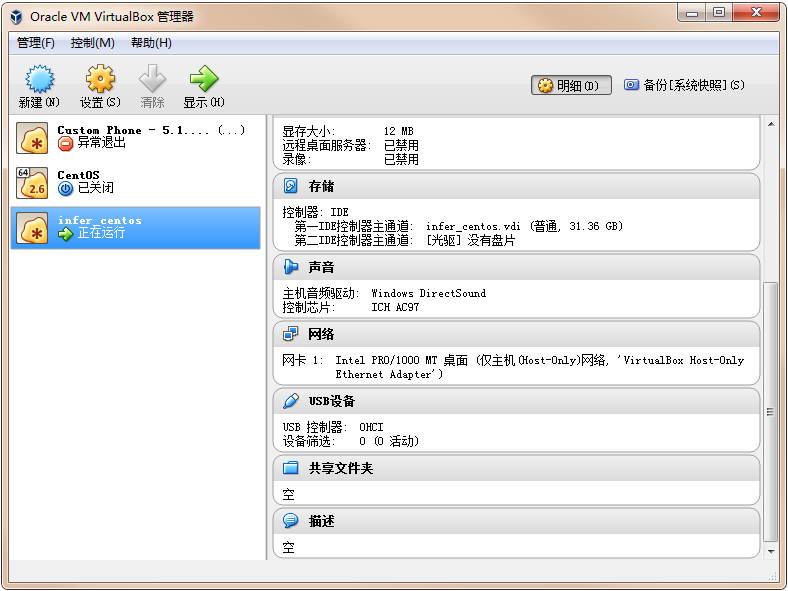This screenshot has height=591, width=788.
Task: Minimize the VirtualBox manager window
Action: (692, 13)
